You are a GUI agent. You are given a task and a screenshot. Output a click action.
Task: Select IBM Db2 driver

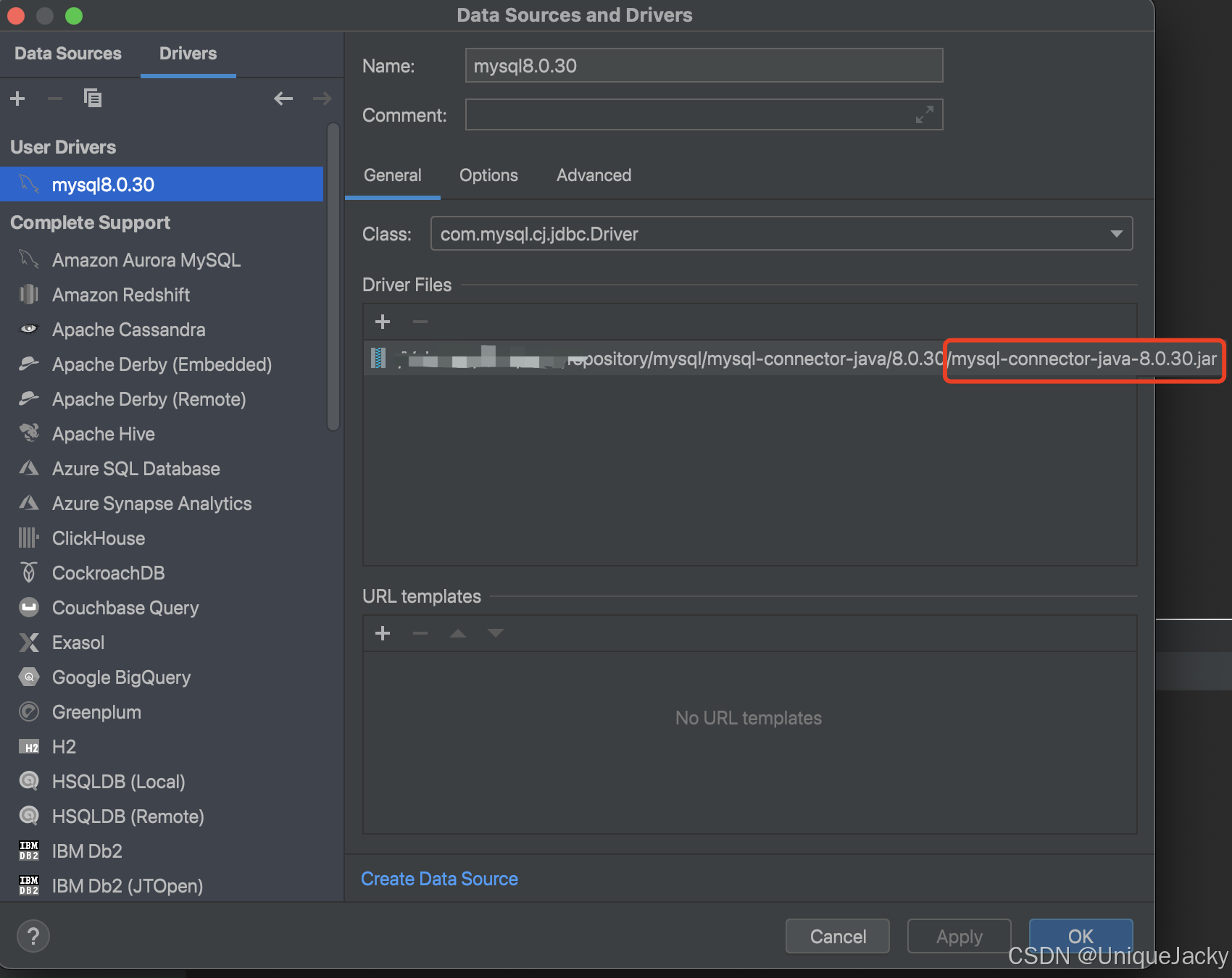pos(162,851)
